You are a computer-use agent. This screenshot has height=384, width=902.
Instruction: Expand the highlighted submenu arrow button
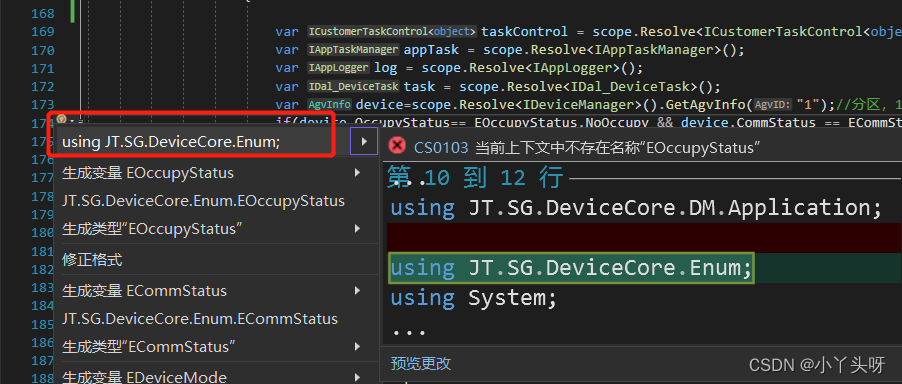tap(364, 141)
